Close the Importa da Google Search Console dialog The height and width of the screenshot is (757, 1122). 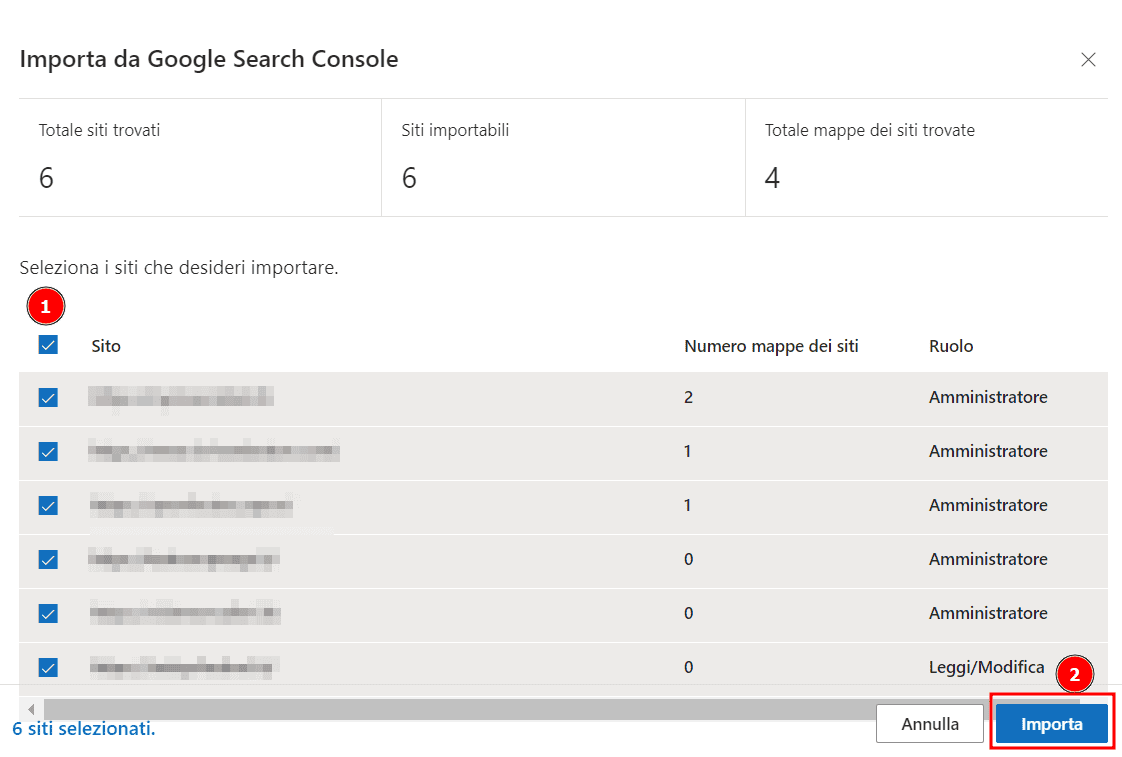coord(1088,59)
